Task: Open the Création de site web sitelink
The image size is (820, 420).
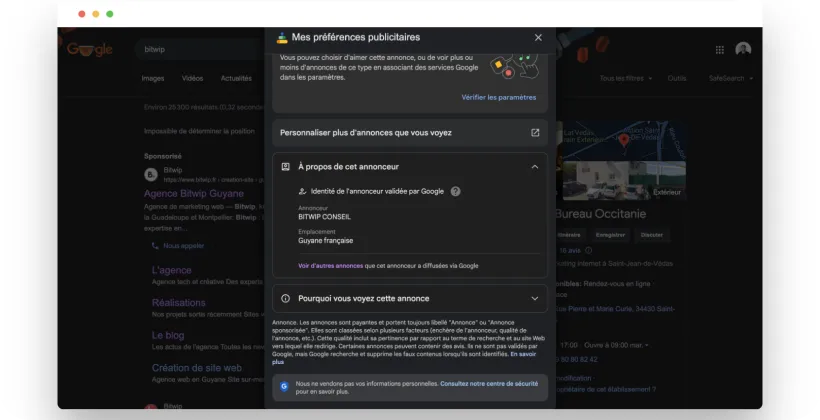Action: coord(197,368)
